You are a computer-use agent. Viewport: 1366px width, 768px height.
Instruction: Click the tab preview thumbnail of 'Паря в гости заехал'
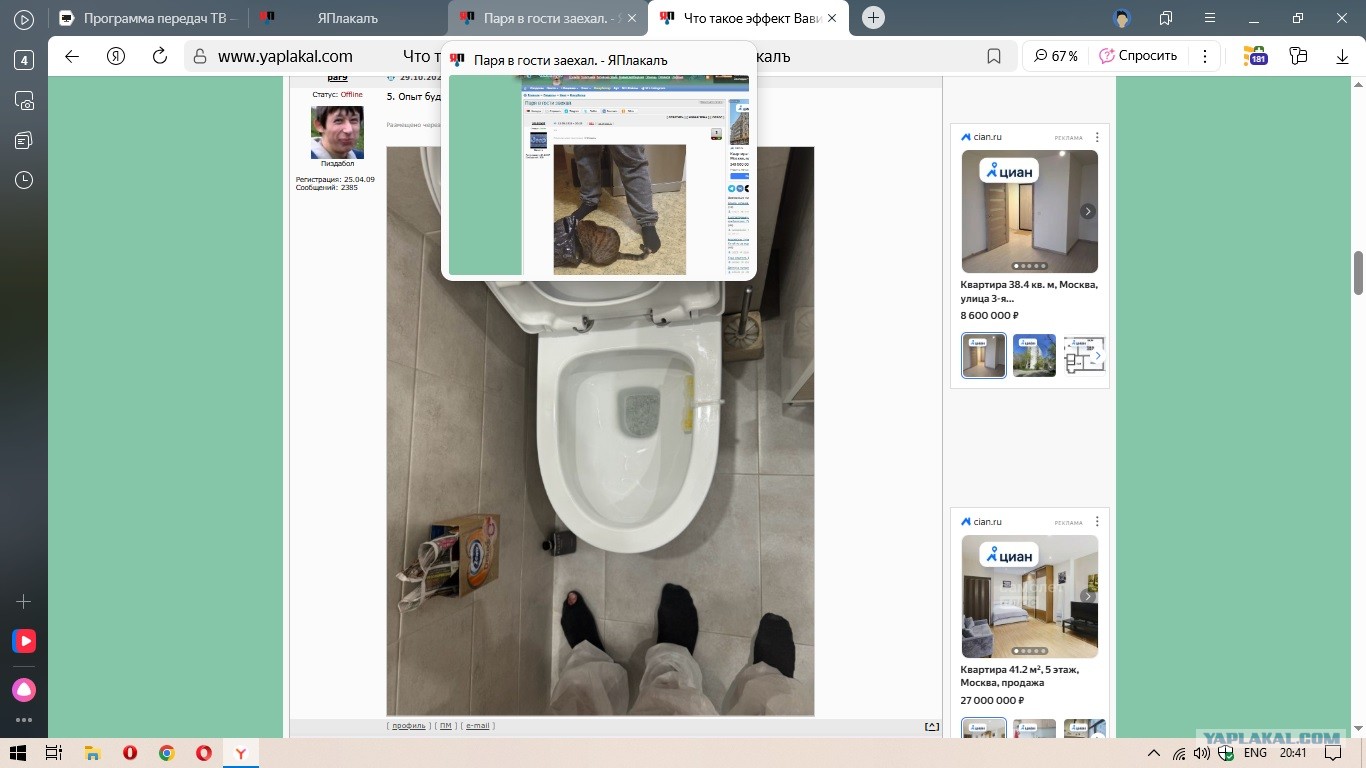[x=599, y=175]
